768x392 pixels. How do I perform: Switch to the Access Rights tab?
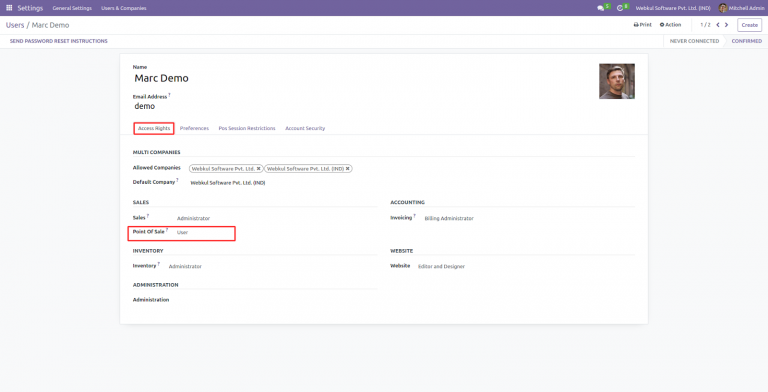(154, 128)
